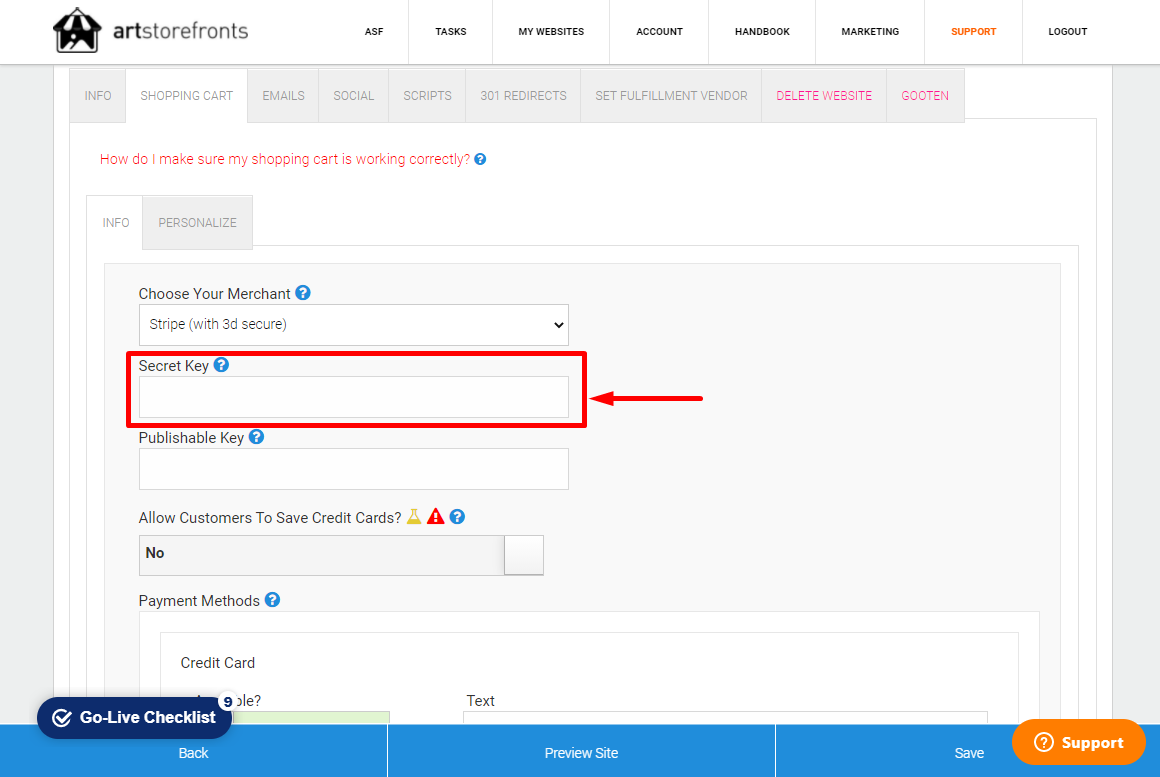This screenshot has height=777, width=1160.
Task: Open HANDBOOK menu item
Action: click(762, 32)
